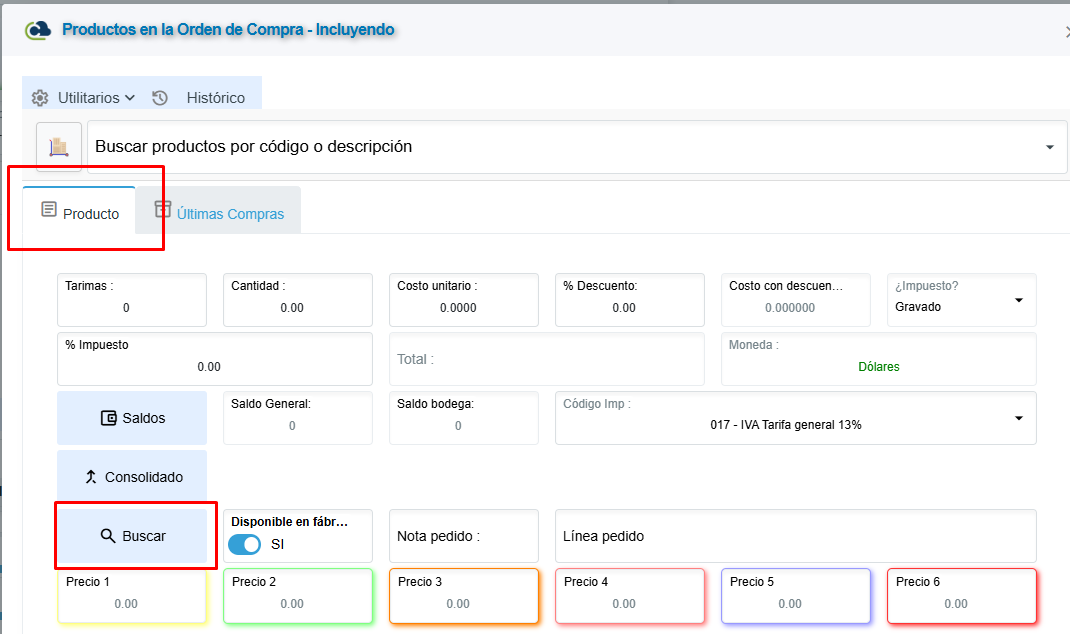Click the Producto tab document icon
This screenshot has height=634, width=1070.
pyautogui.click(x=49, y=209)
